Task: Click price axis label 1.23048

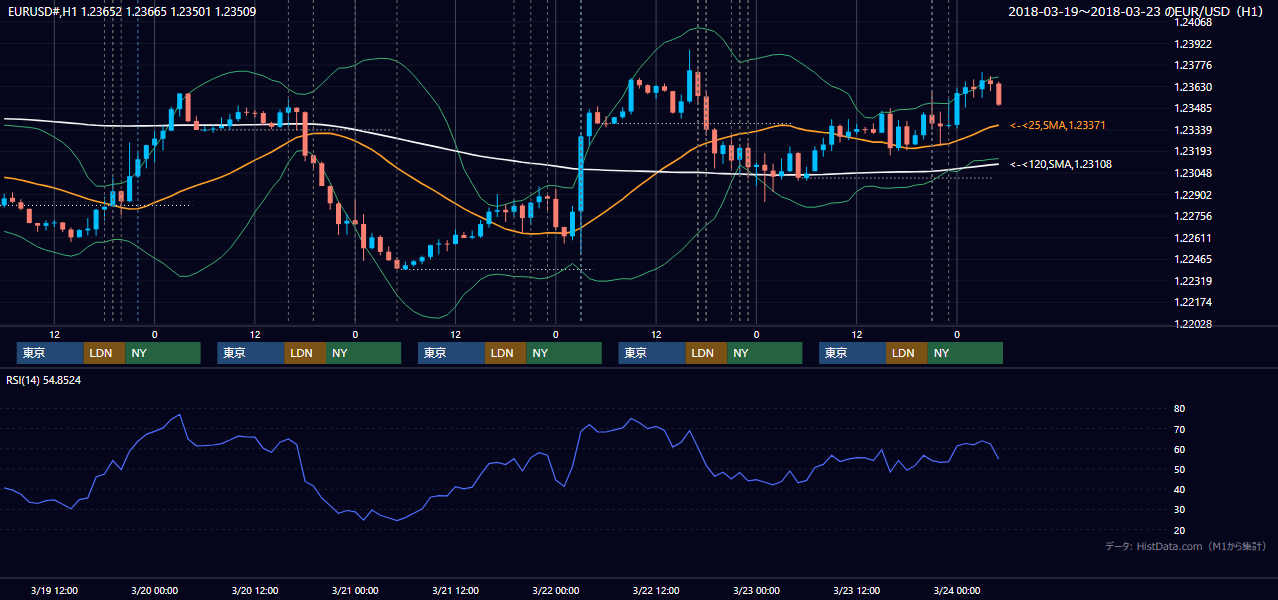Action: tap(1194, 173)
